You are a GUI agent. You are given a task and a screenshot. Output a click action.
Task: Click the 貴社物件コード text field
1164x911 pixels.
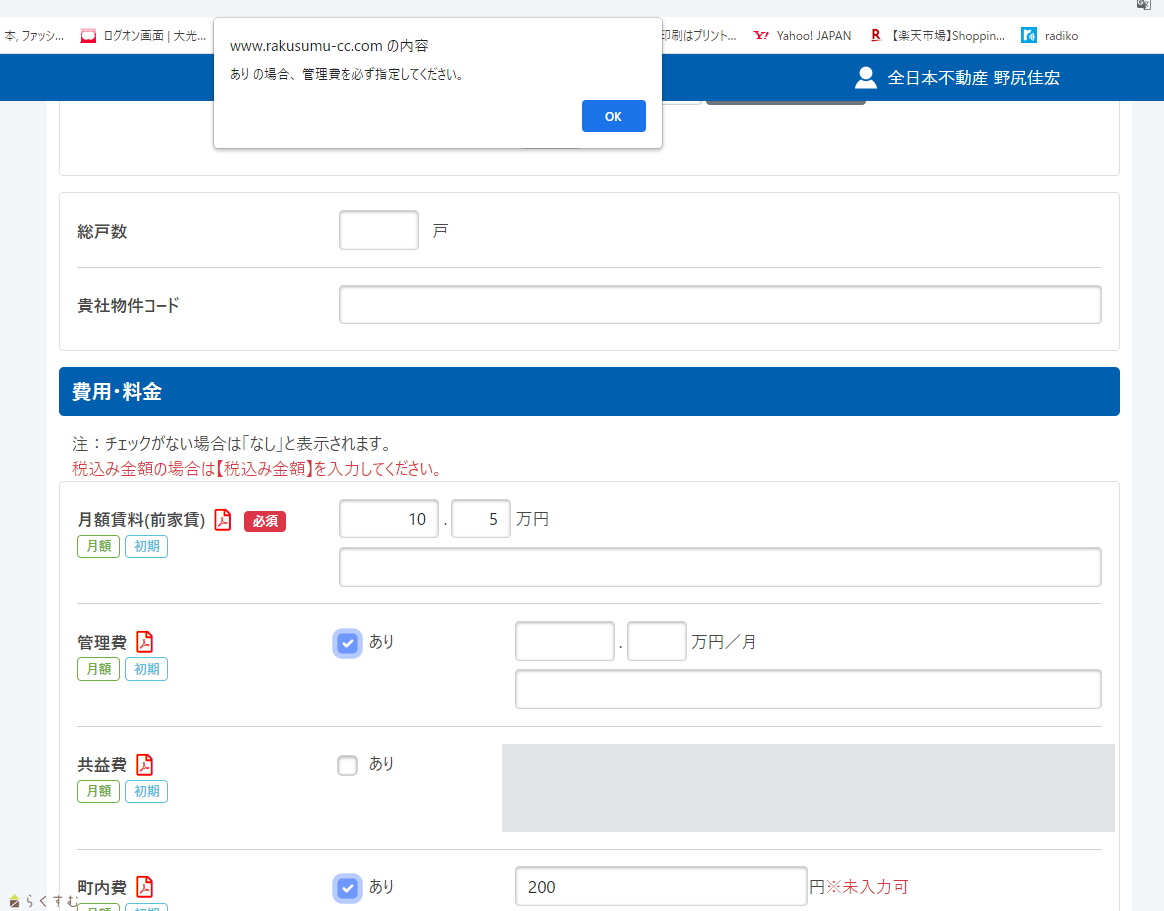pyautogui.click(x=720, y=305)
